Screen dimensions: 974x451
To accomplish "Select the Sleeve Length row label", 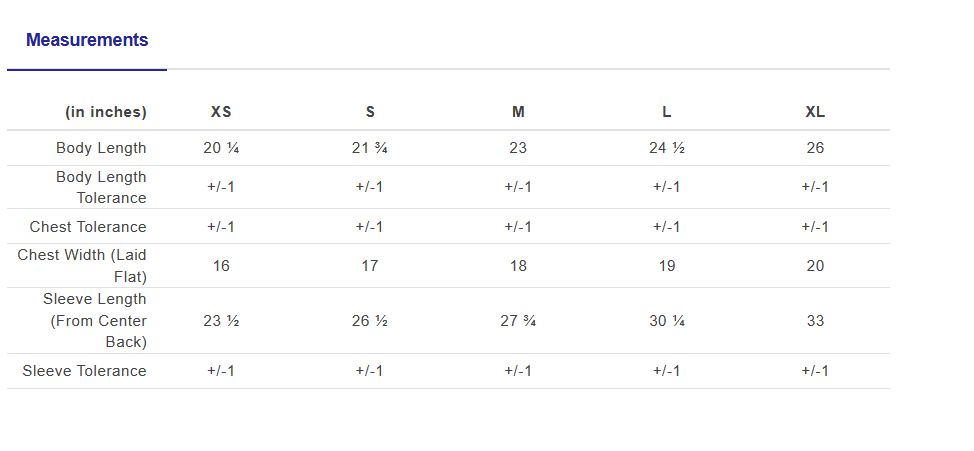I will tap(95, 321).
